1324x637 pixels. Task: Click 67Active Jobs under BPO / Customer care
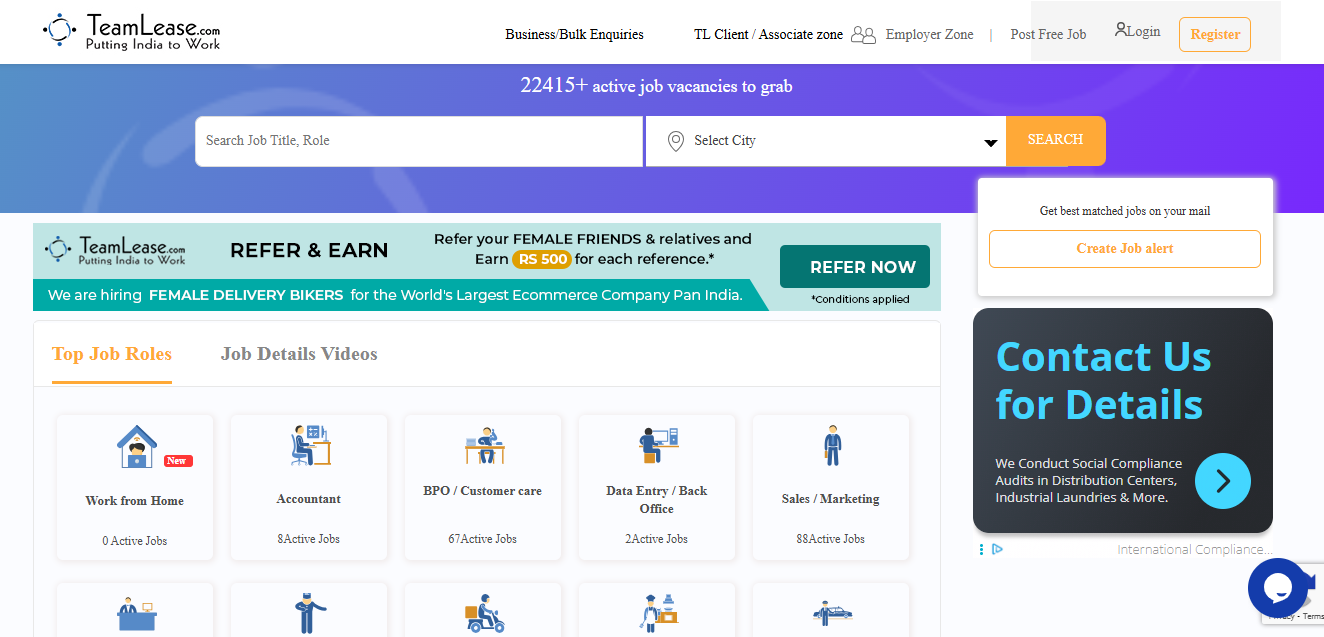[483, 539]
